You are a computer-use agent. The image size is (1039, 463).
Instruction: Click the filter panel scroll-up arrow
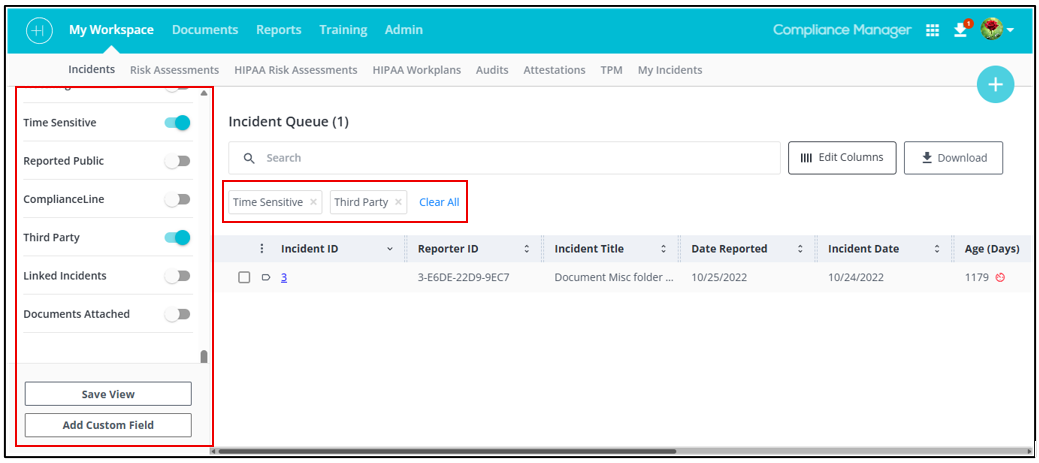point(203,93)
